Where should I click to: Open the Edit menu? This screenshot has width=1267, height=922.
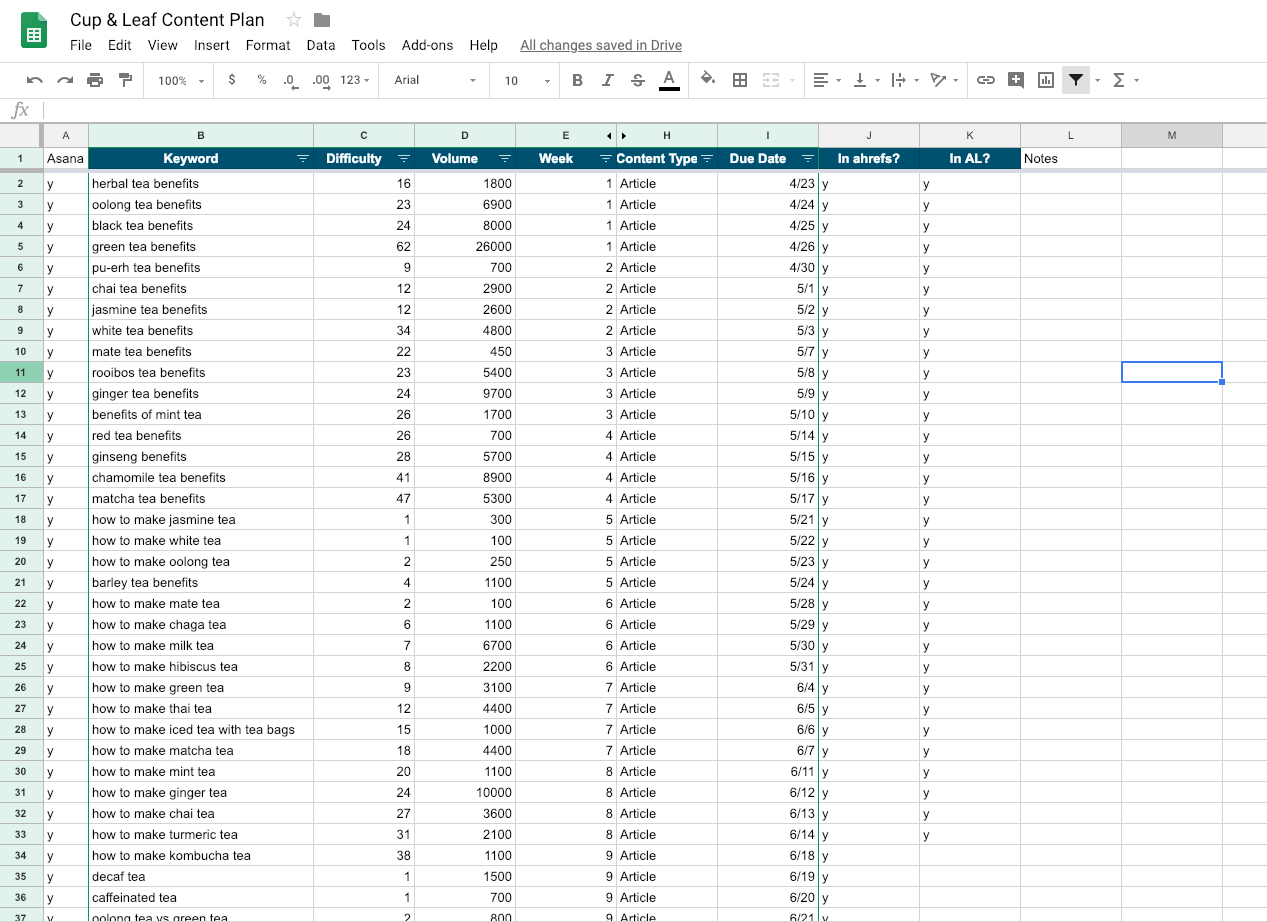pyautogui.click(x=120, y=45)
